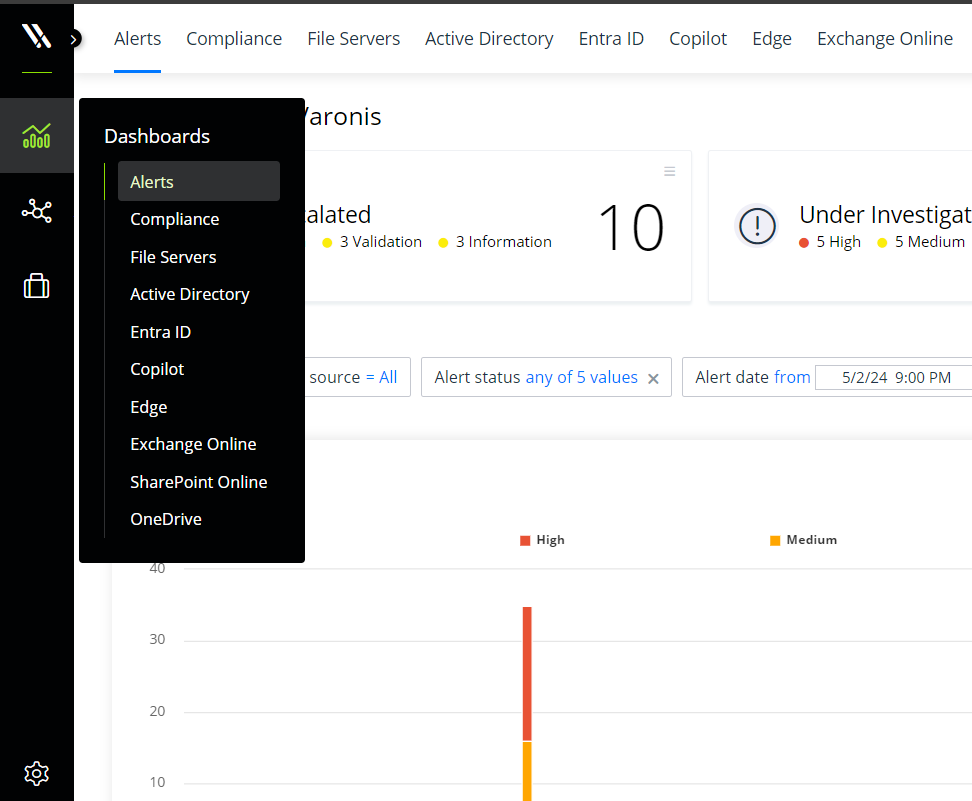Click the 5/2/24 9:00 PM date field

tap(895, 378)
